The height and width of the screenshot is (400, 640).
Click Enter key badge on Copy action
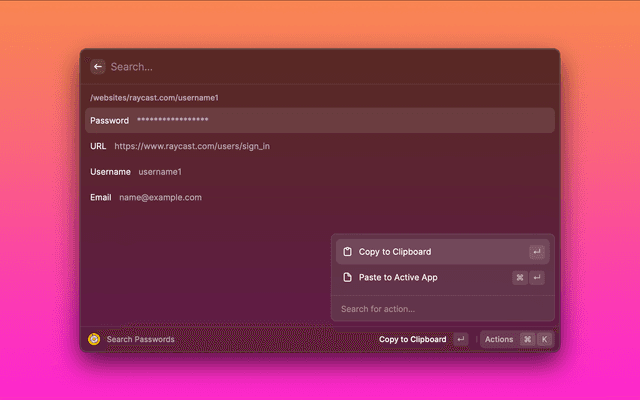[x=537, y=252]
